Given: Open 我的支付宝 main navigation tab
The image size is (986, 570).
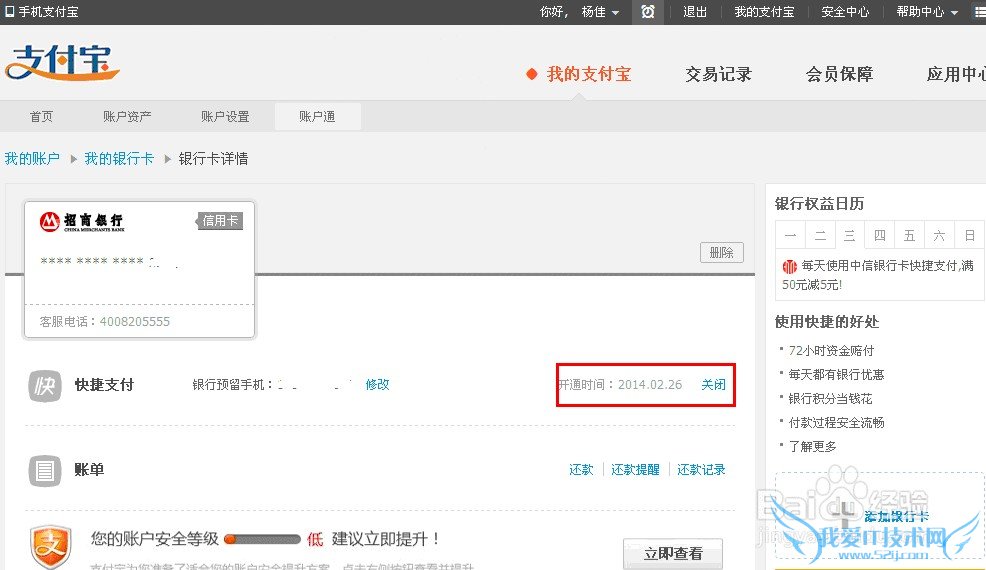Looking at the screenshot, I should click(x=589, y=74).
